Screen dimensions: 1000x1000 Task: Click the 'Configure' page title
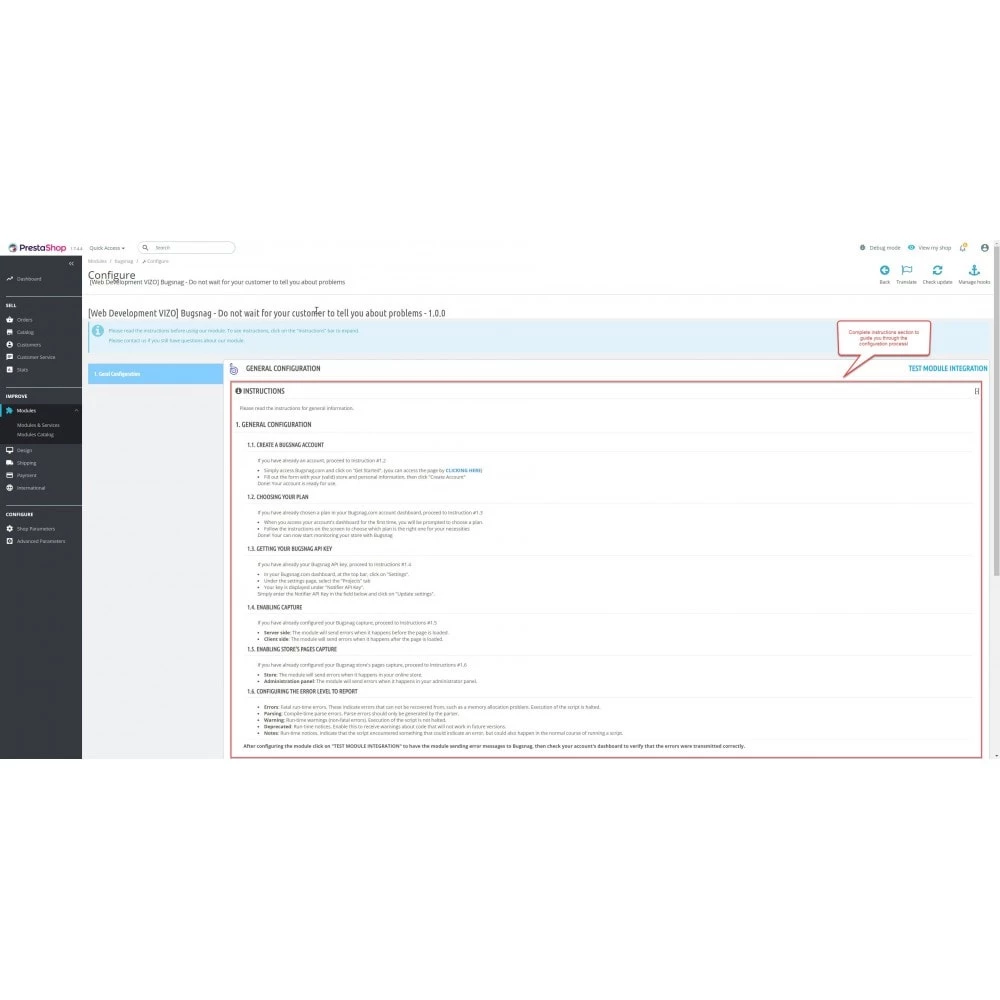click(112, 275)
